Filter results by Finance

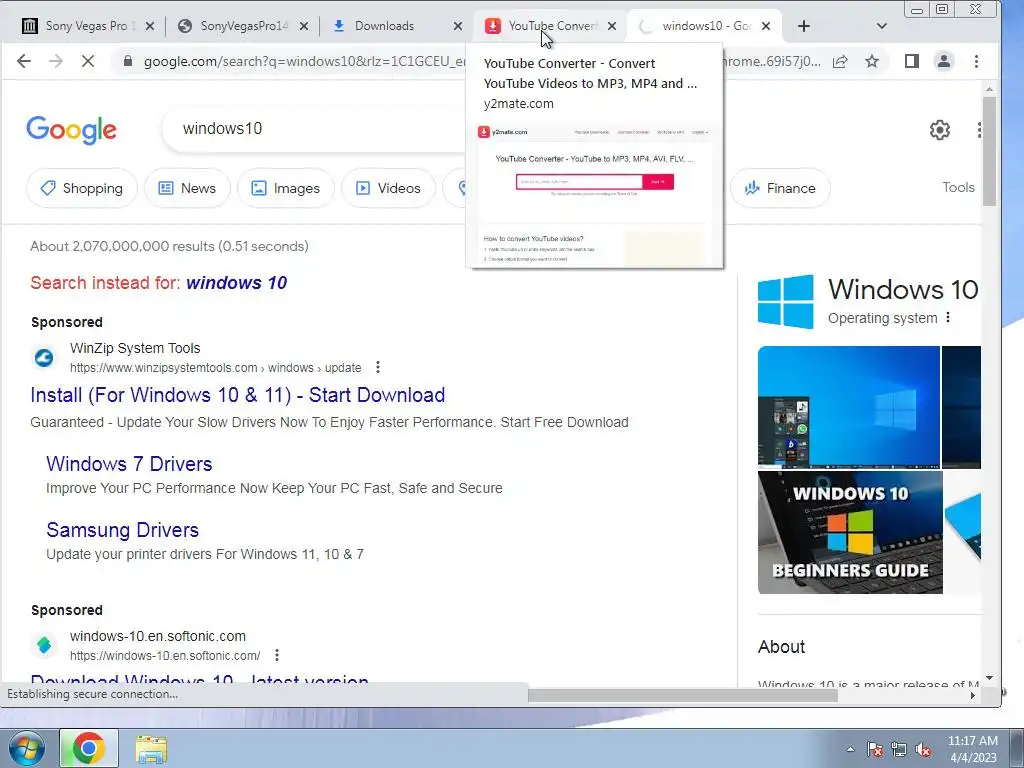[x=780, y=188]
